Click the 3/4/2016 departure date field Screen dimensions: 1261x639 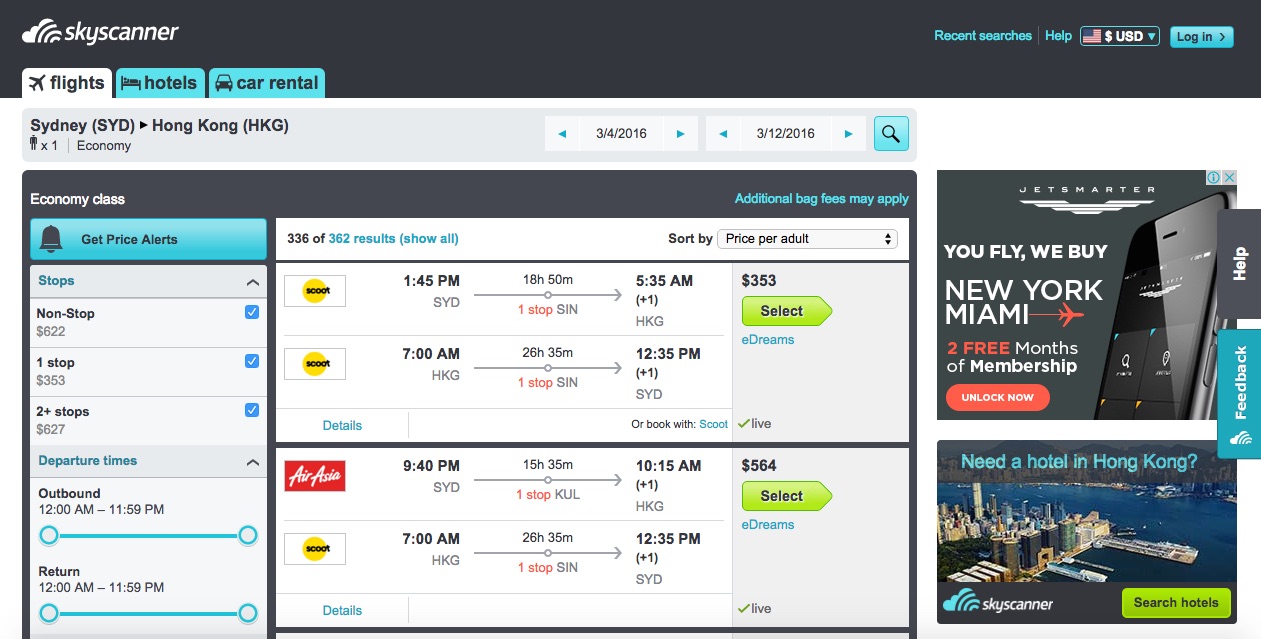coord(621,134)
